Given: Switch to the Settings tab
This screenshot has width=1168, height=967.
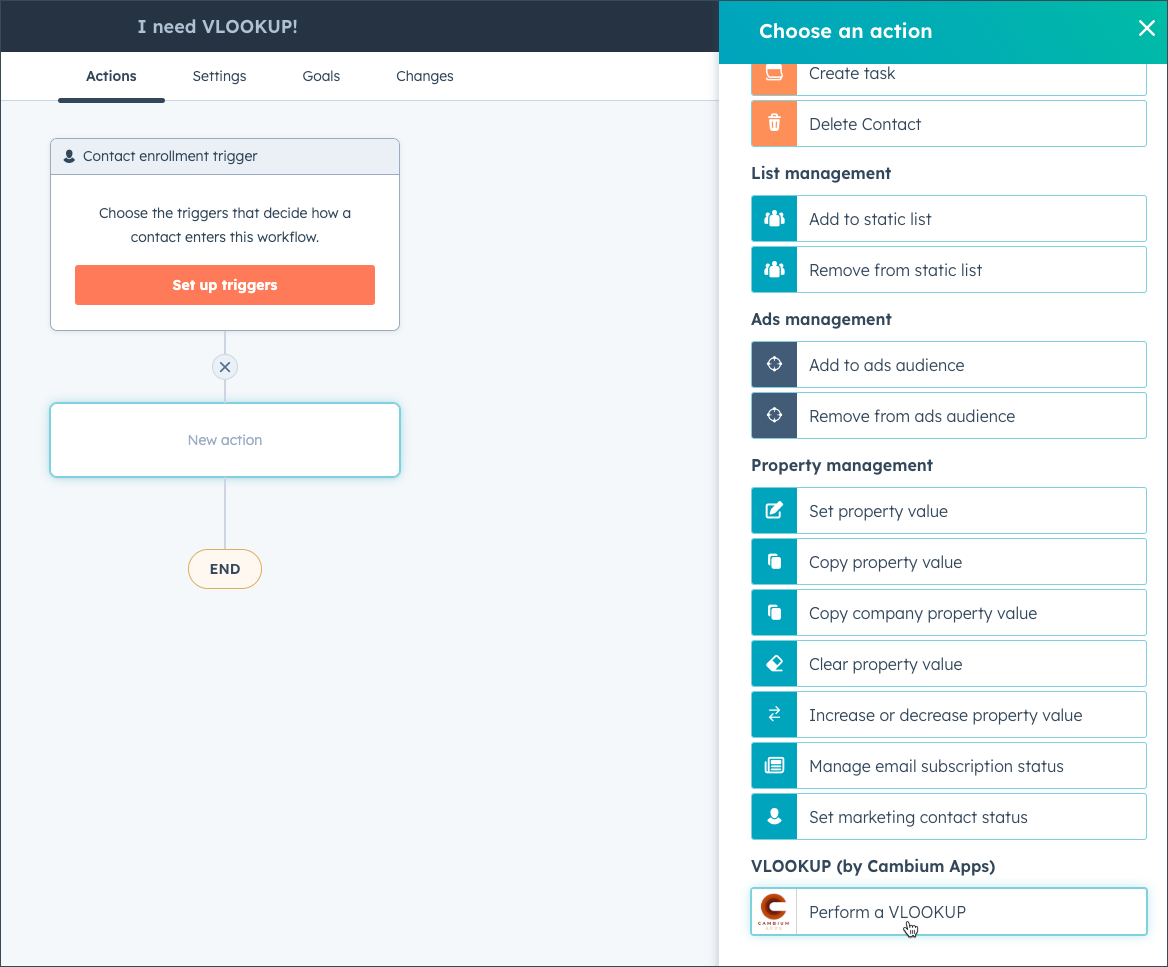Looking at the screenshot, I should [x=219, y=76].
